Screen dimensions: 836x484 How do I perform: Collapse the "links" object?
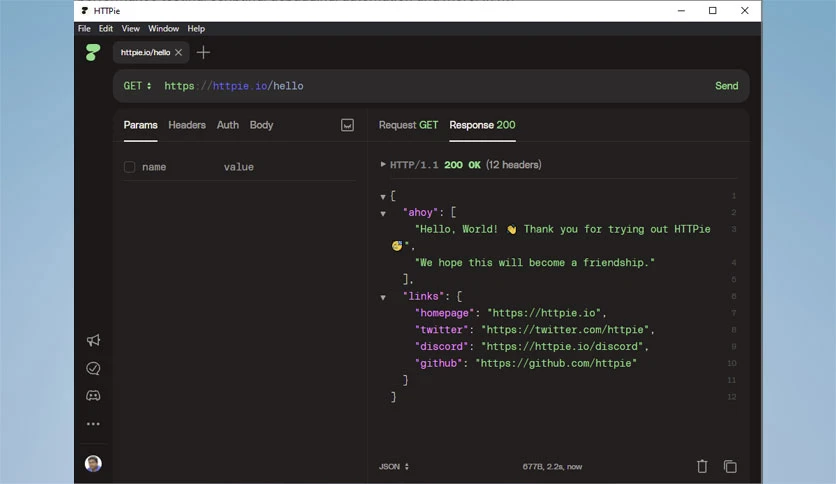pos(383,297)
